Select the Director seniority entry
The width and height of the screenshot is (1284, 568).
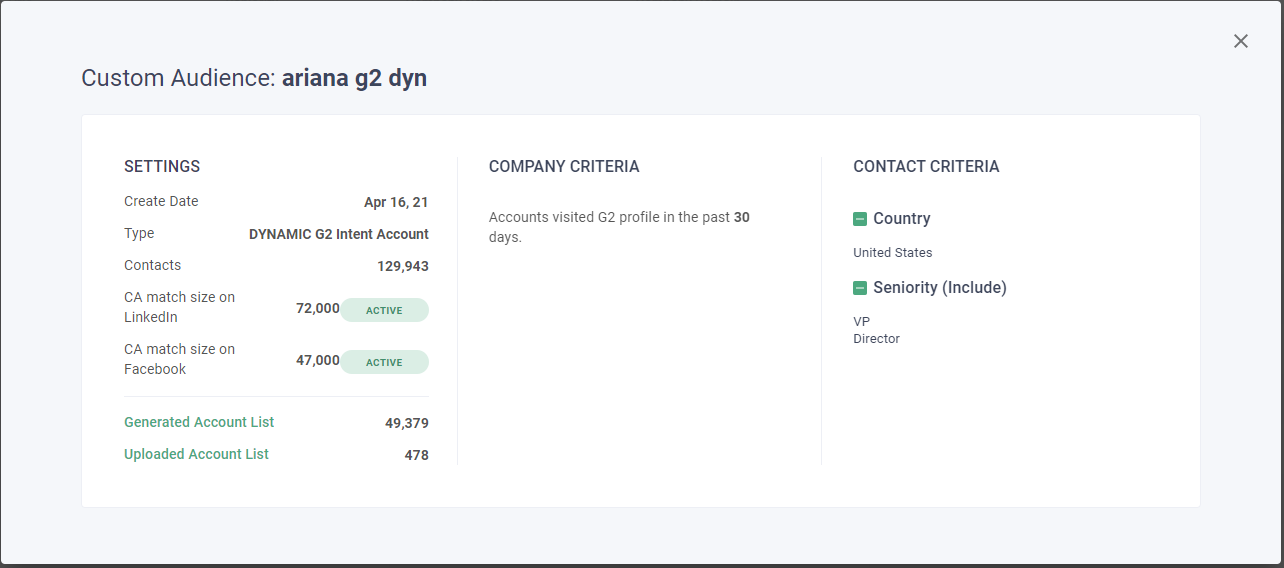click(x=876, y=339)
